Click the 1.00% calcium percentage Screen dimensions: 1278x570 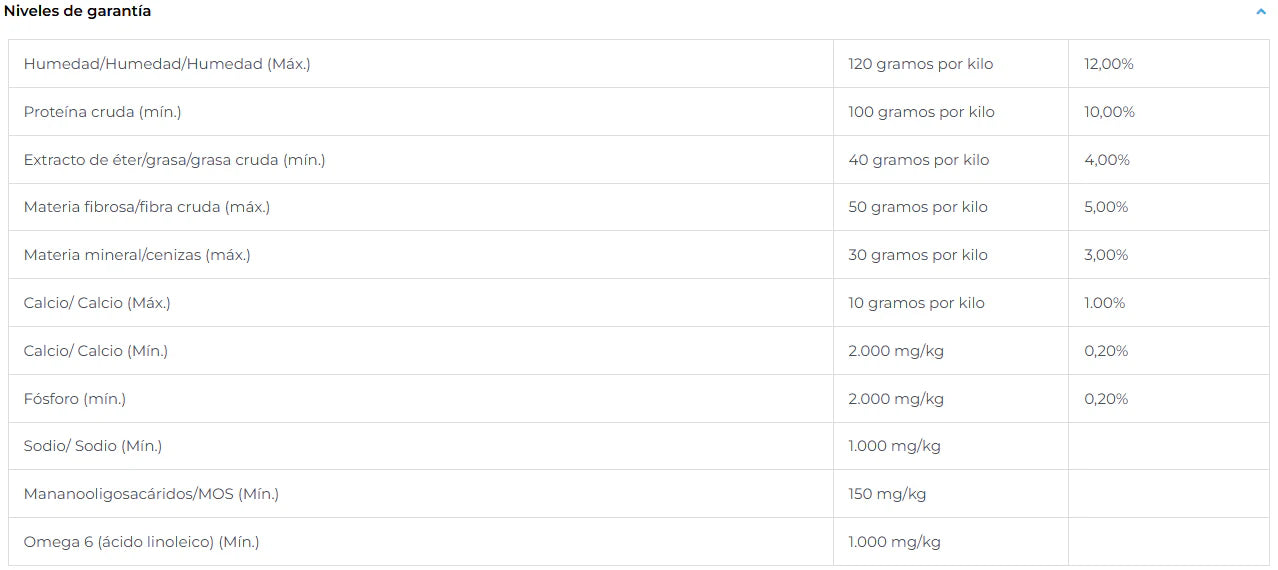tap(1105, 303)
